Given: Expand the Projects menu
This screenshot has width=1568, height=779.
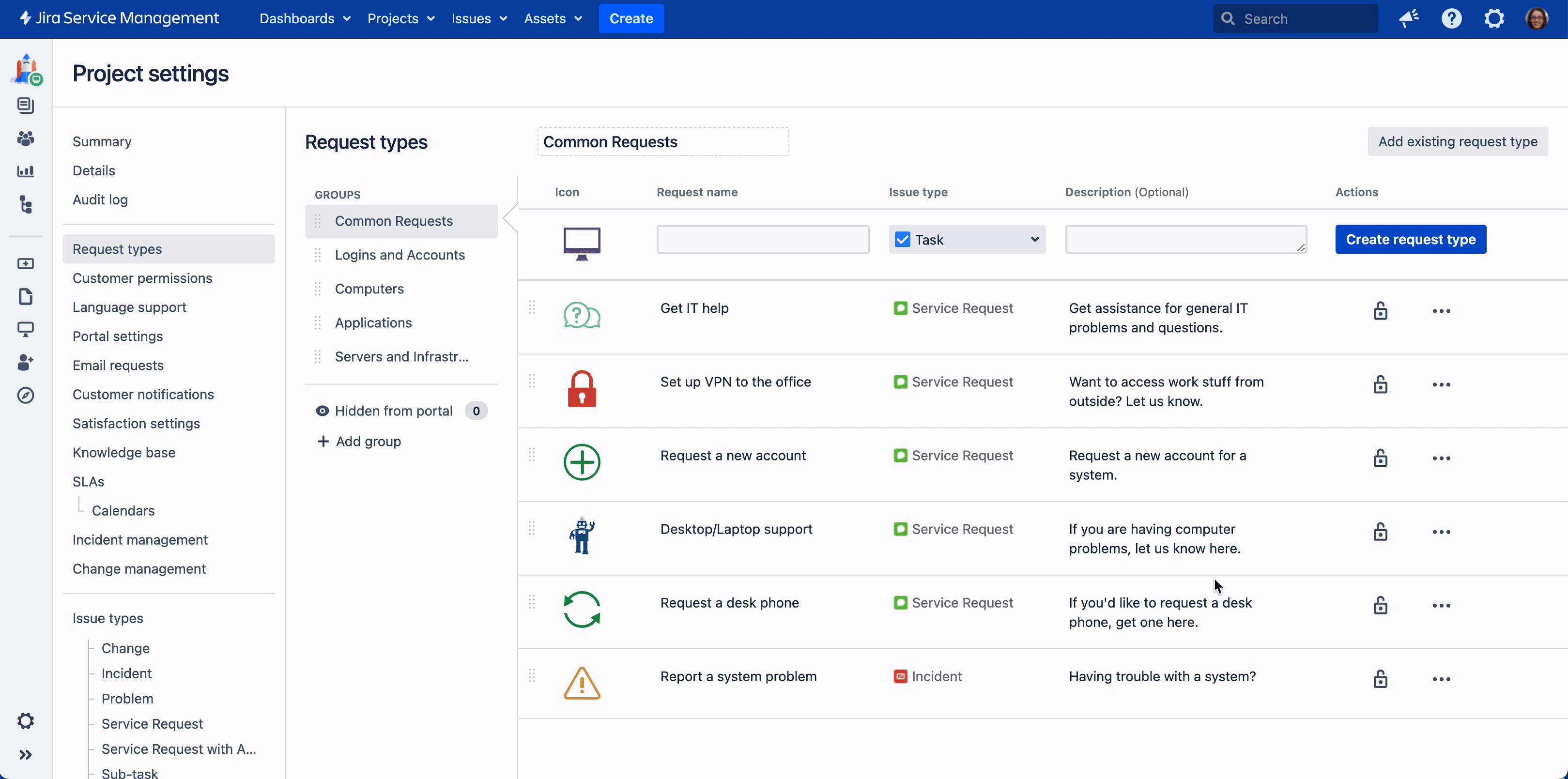Looking at the screenshot, I should pos(400,18).
